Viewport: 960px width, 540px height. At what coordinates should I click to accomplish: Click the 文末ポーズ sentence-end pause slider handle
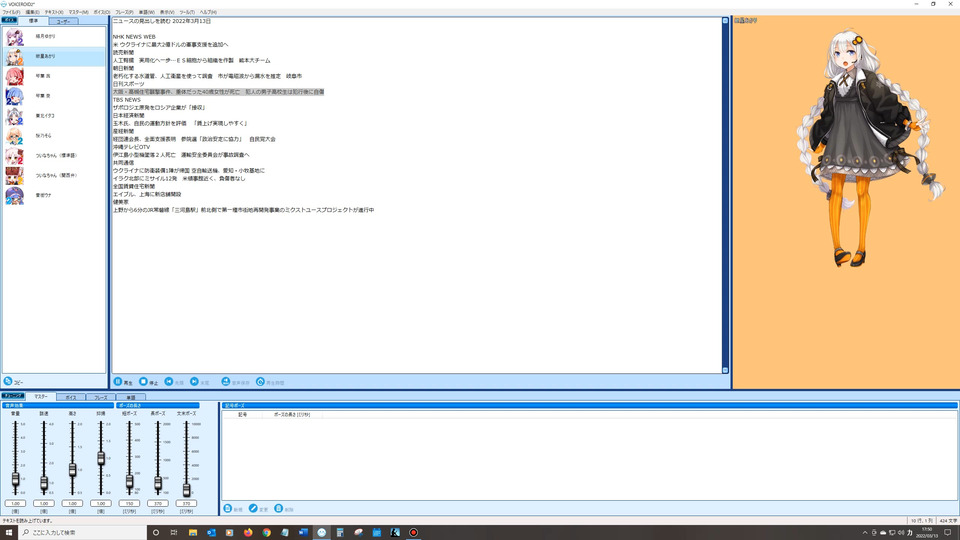point(186,490)
